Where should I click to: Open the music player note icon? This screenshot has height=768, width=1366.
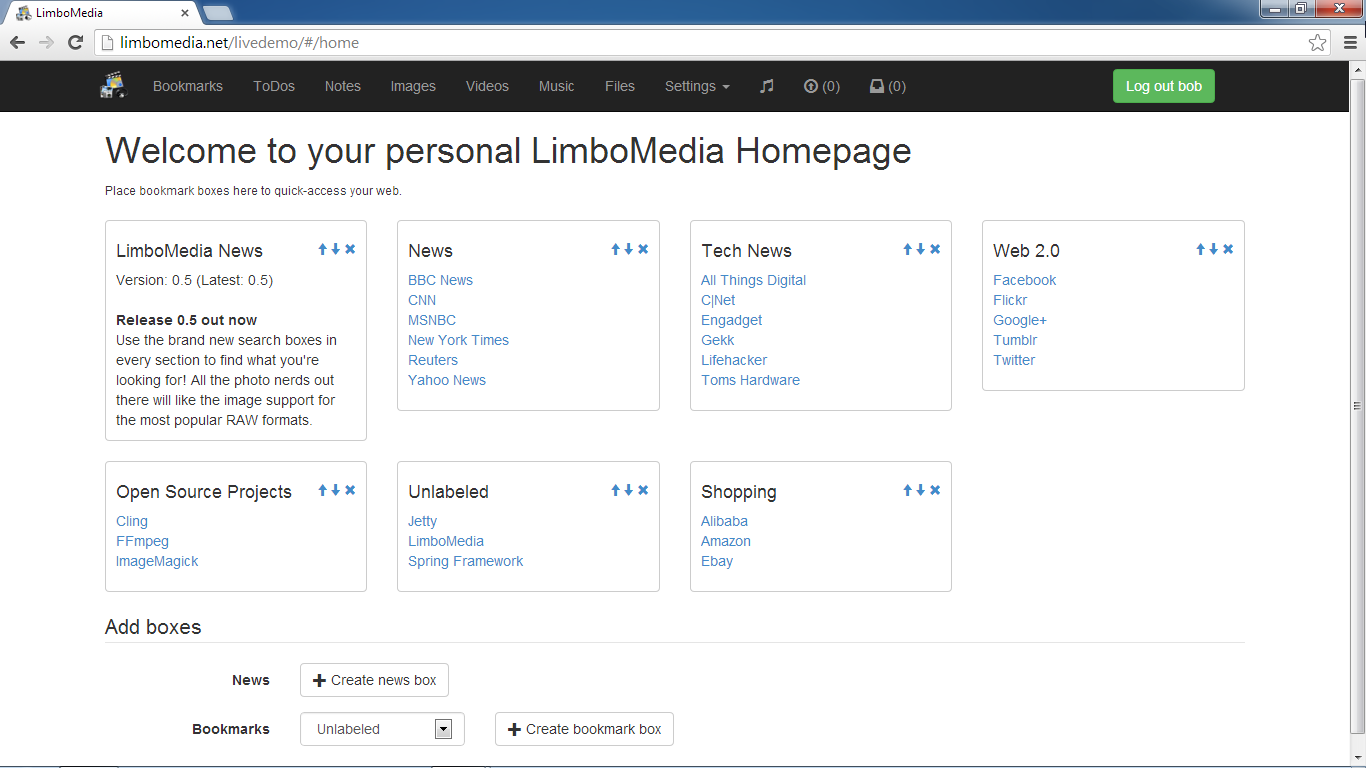click(767, 86)
